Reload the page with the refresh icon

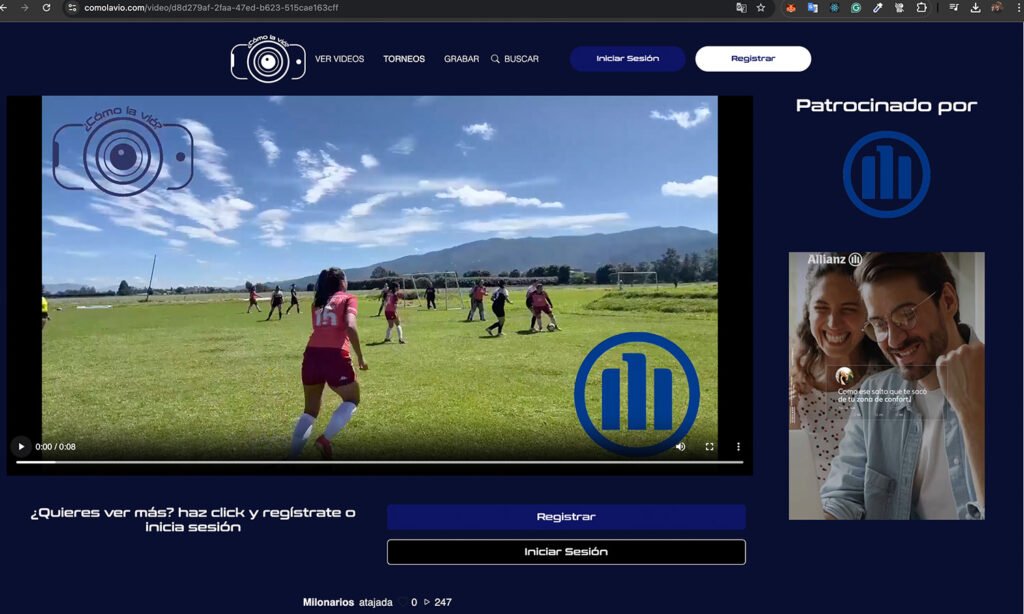pyautogui.click(x=46, y=8)
